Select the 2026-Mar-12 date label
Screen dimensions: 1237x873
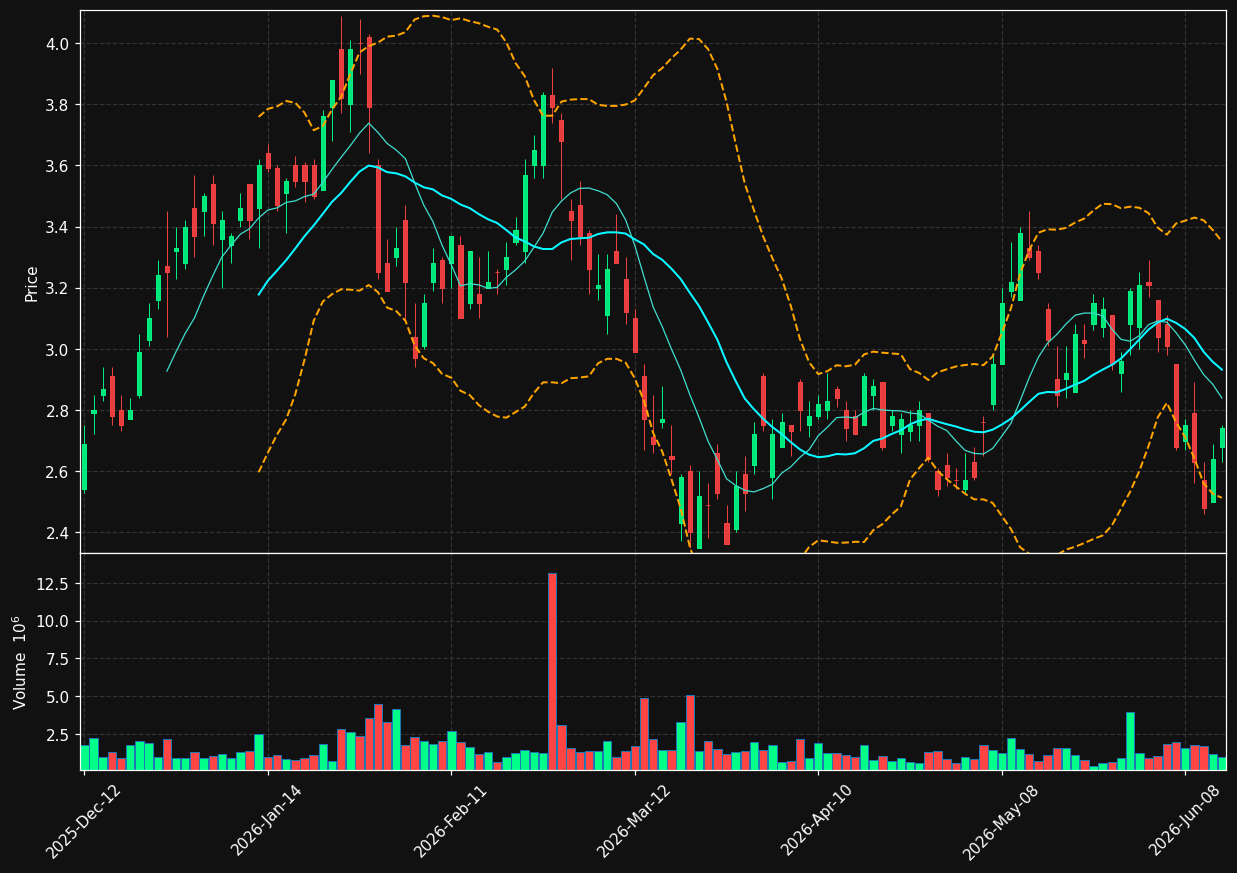pos(634,820)
